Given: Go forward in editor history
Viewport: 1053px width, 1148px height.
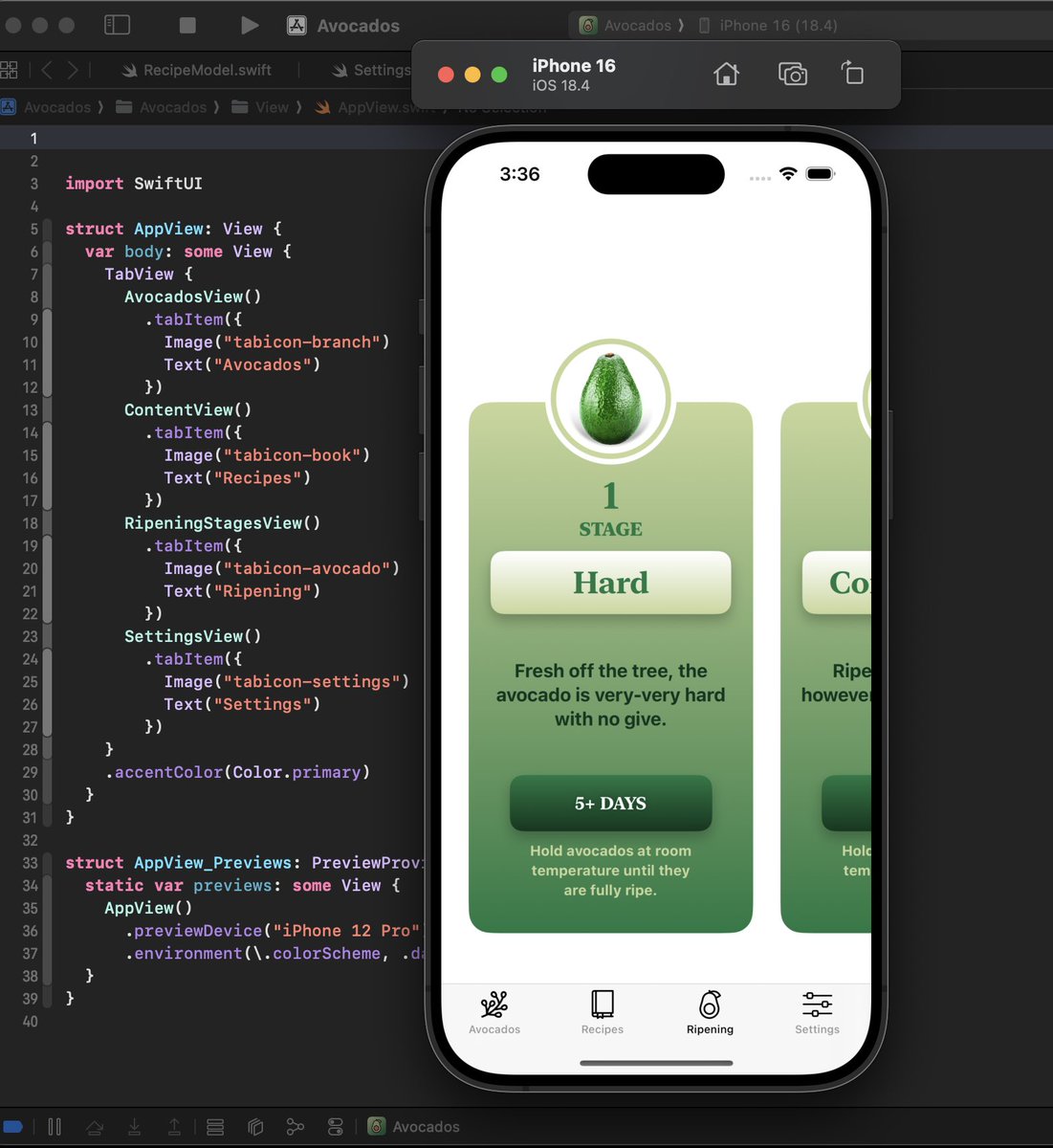Looking at the screenshot, I should (74, 70).
